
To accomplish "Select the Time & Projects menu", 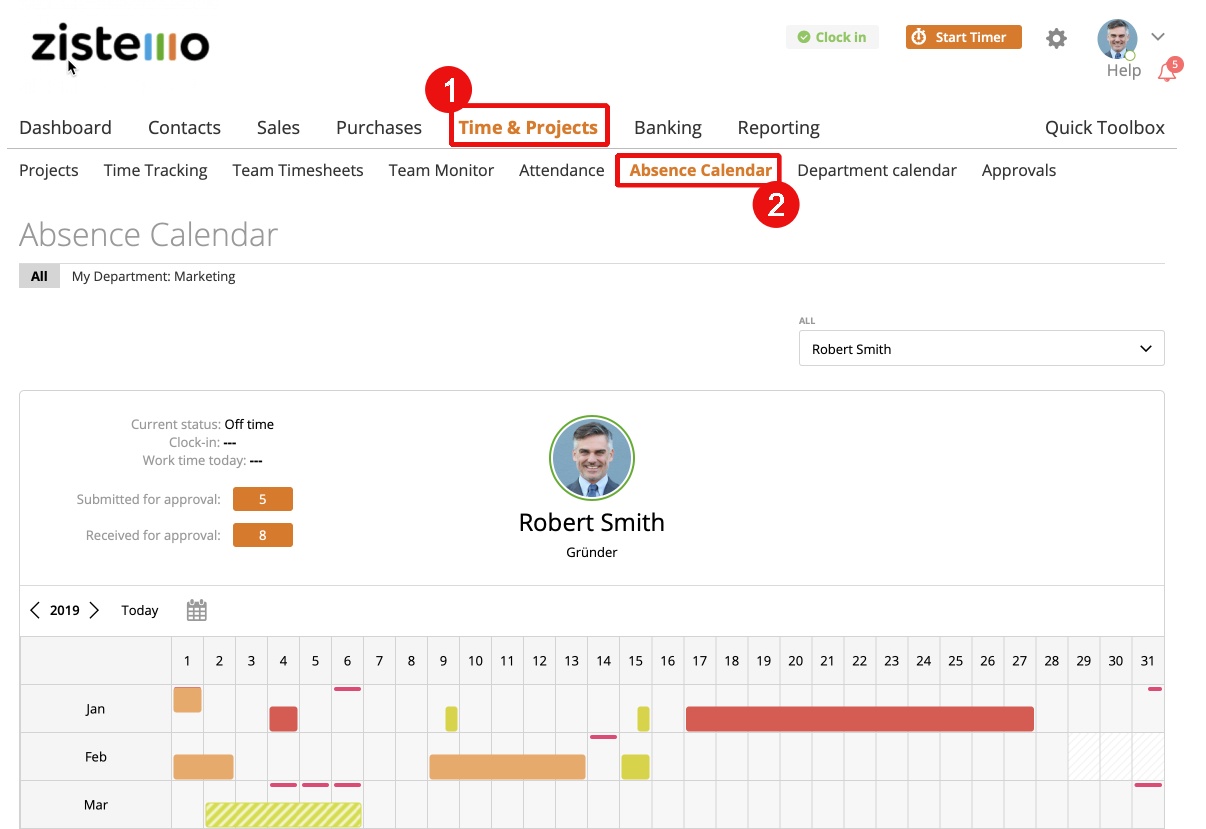I will [528, 127].
